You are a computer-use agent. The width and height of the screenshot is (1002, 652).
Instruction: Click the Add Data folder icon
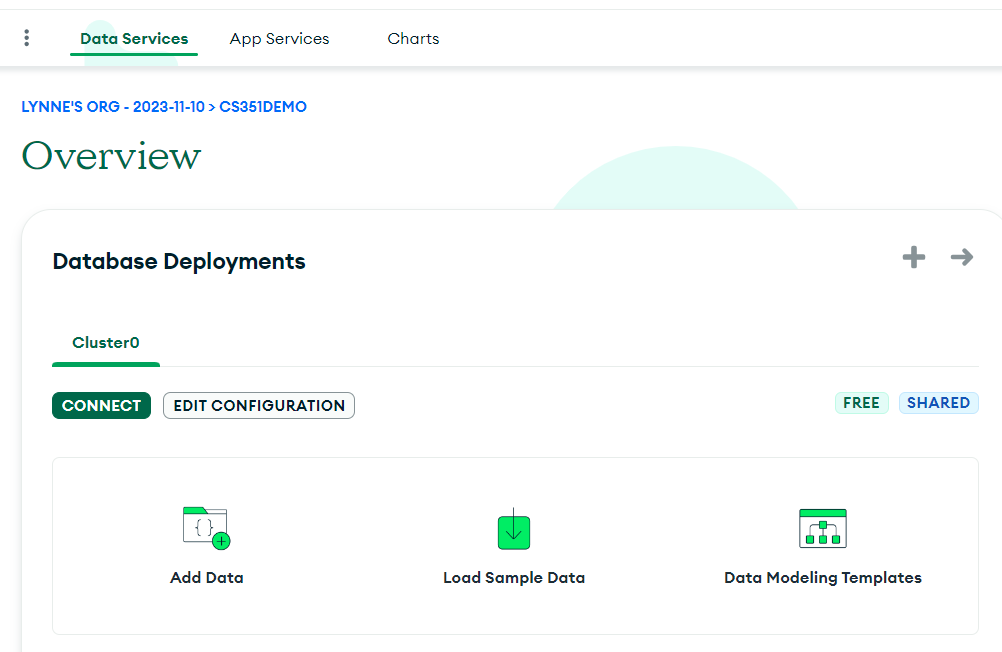click(x=206, y=527)
